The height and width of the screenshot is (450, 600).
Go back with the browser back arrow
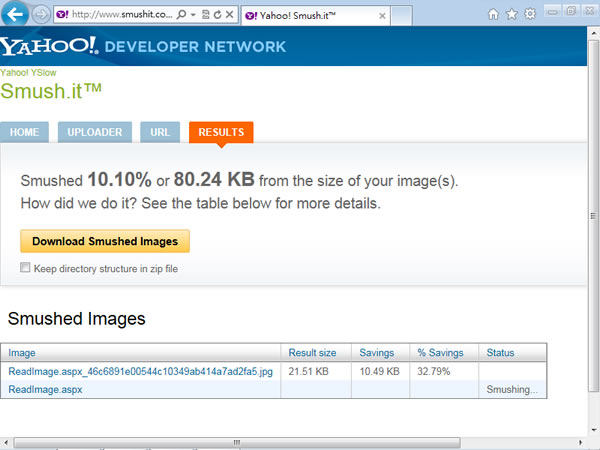click(15, 14)
